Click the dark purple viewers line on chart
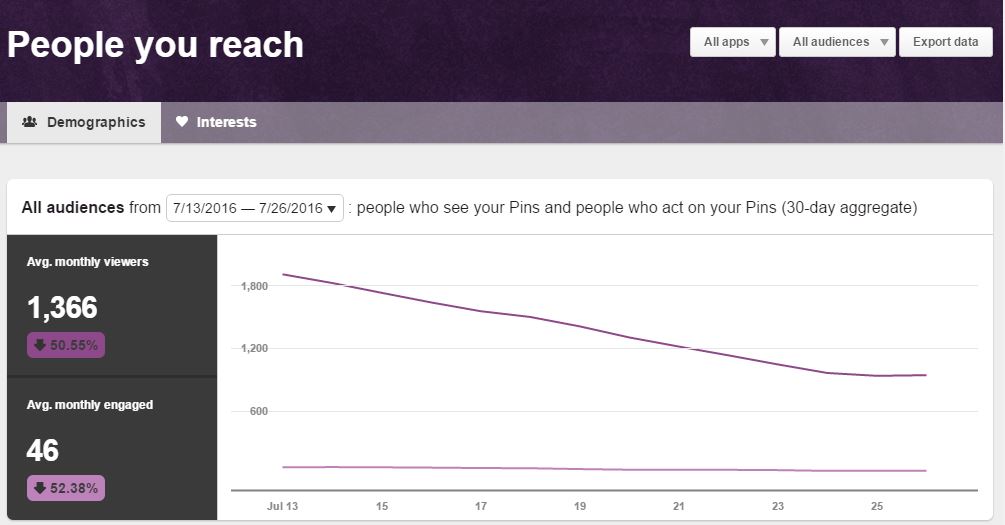Screen dimensions: 1005x525 tap(580, 324)
